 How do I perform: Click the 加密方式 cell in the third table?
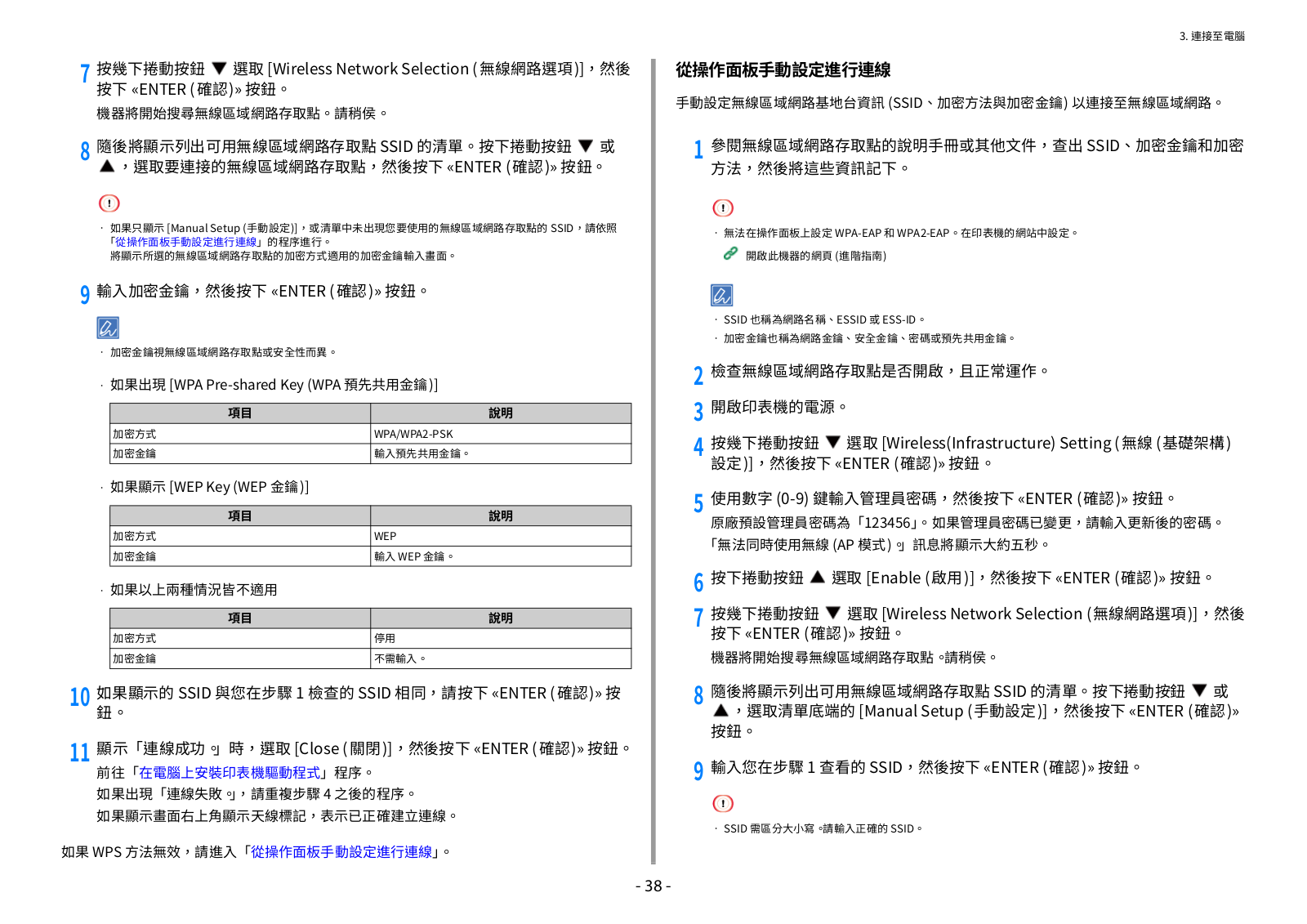click(240, 638)
